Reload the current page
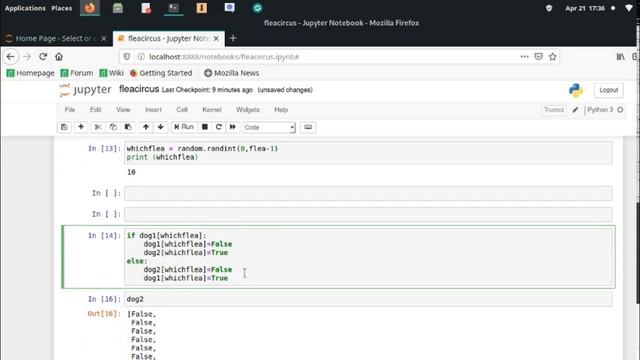Screen dimensions: 640x360 (x=43, y=57)
